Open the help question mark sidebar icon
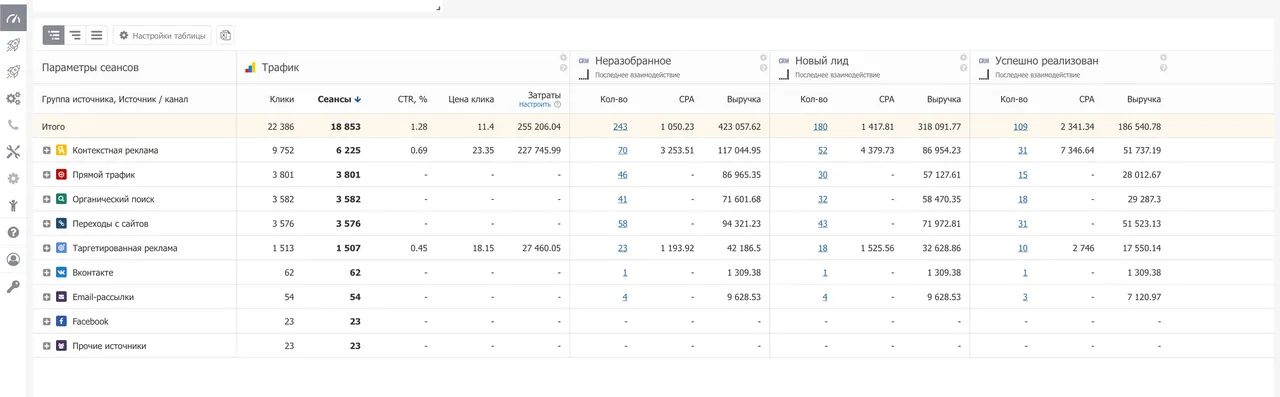This screenshot has width=1280, height=397. (13, 232)
